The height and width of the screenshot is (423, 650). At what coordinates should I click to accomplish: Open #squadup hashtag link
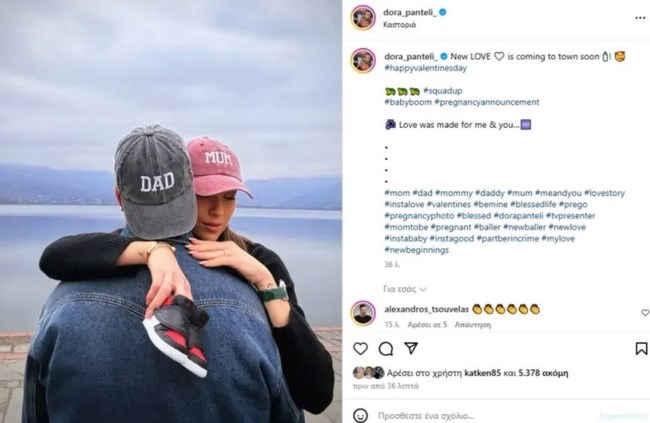coord(442,91)
